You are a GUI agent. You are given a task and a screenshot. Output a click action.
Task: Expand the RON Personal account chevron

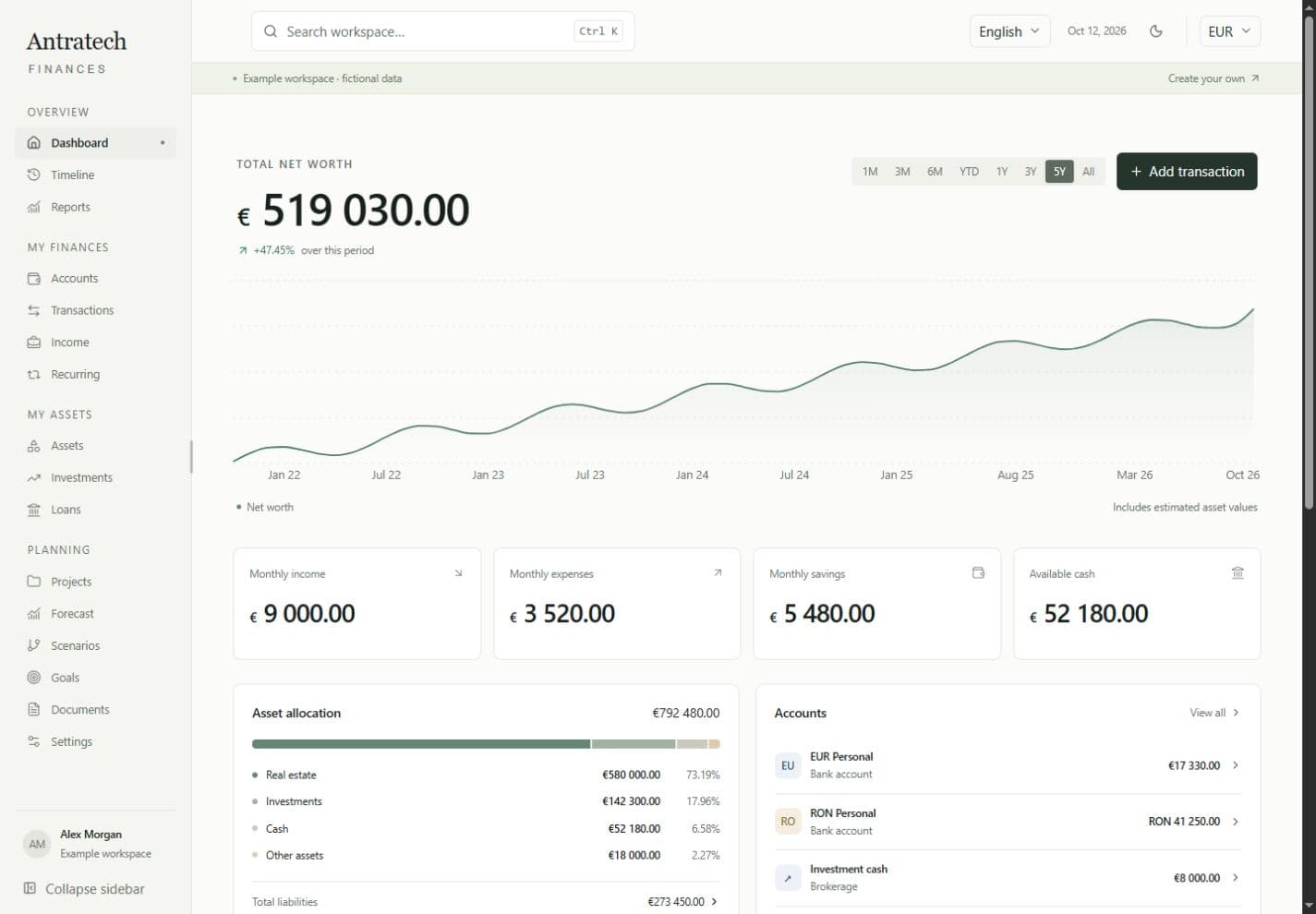1236,822
